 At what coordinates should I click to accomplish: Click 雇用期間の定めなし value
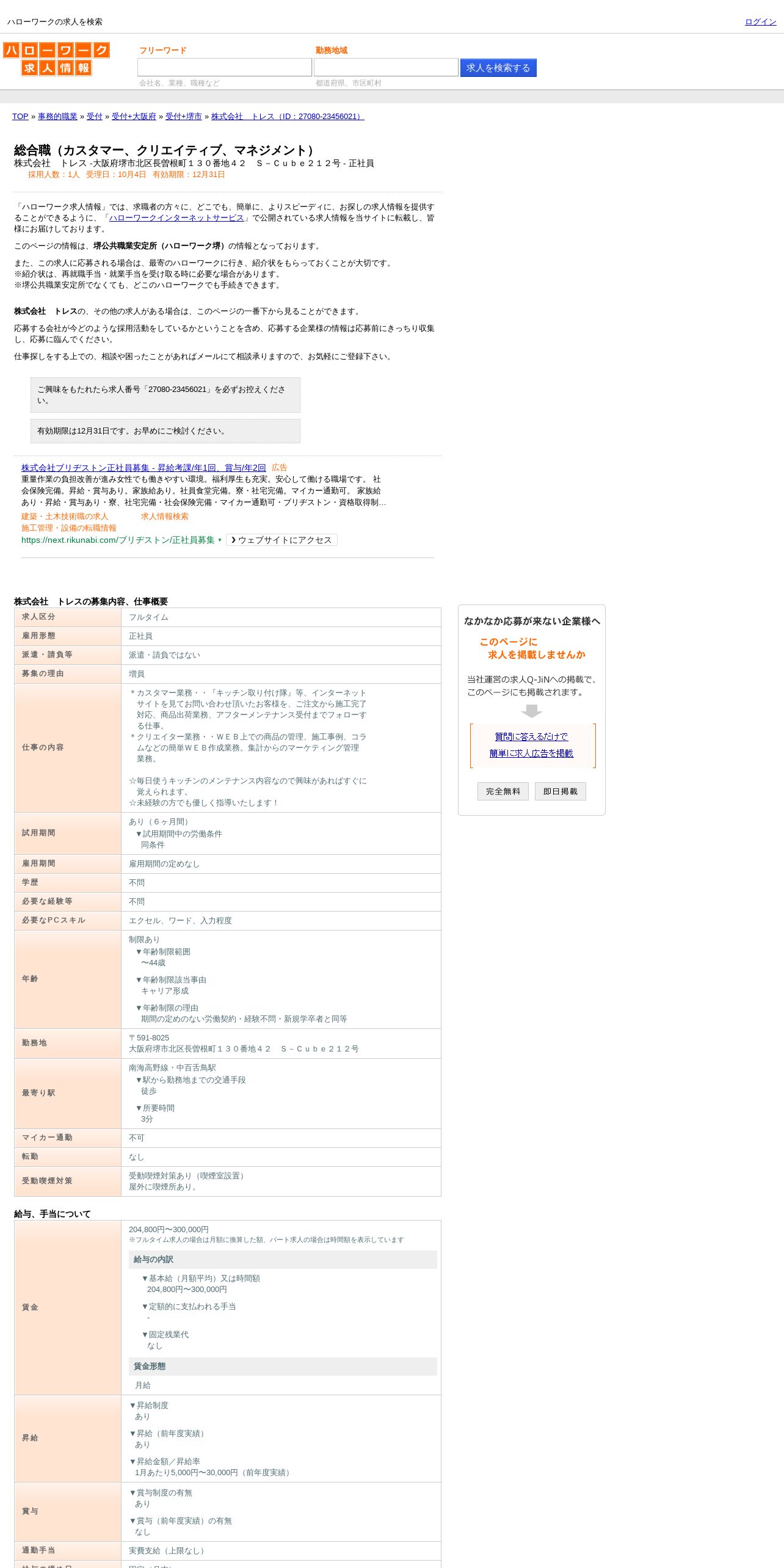(164, 864)
